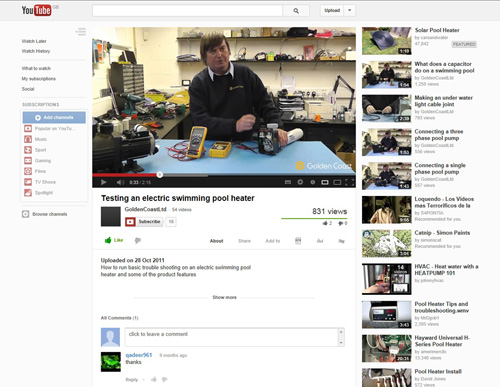
Task: Collapse the guide with the sidebar menu icon
Action: [x=81, y=32]
